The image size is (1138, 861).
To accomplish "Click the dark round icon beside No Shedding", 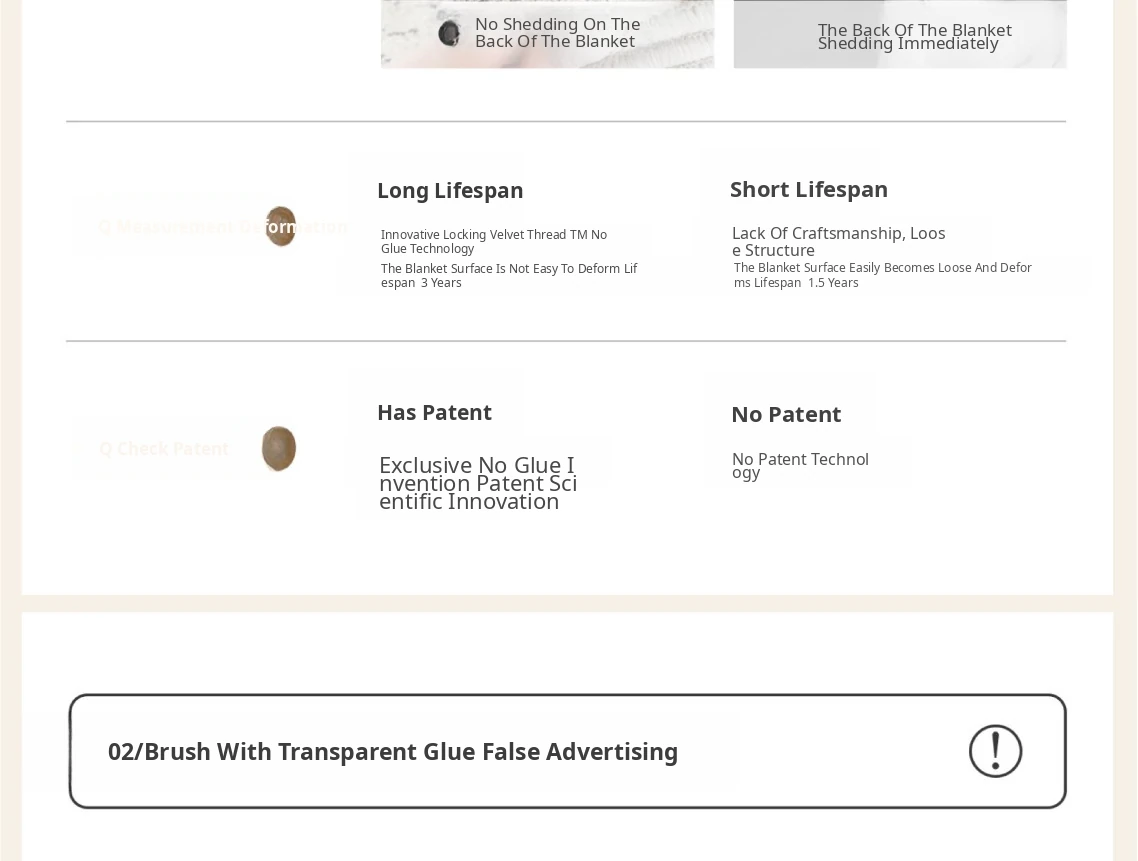I will pyautogui.click(x=449, y=33).
